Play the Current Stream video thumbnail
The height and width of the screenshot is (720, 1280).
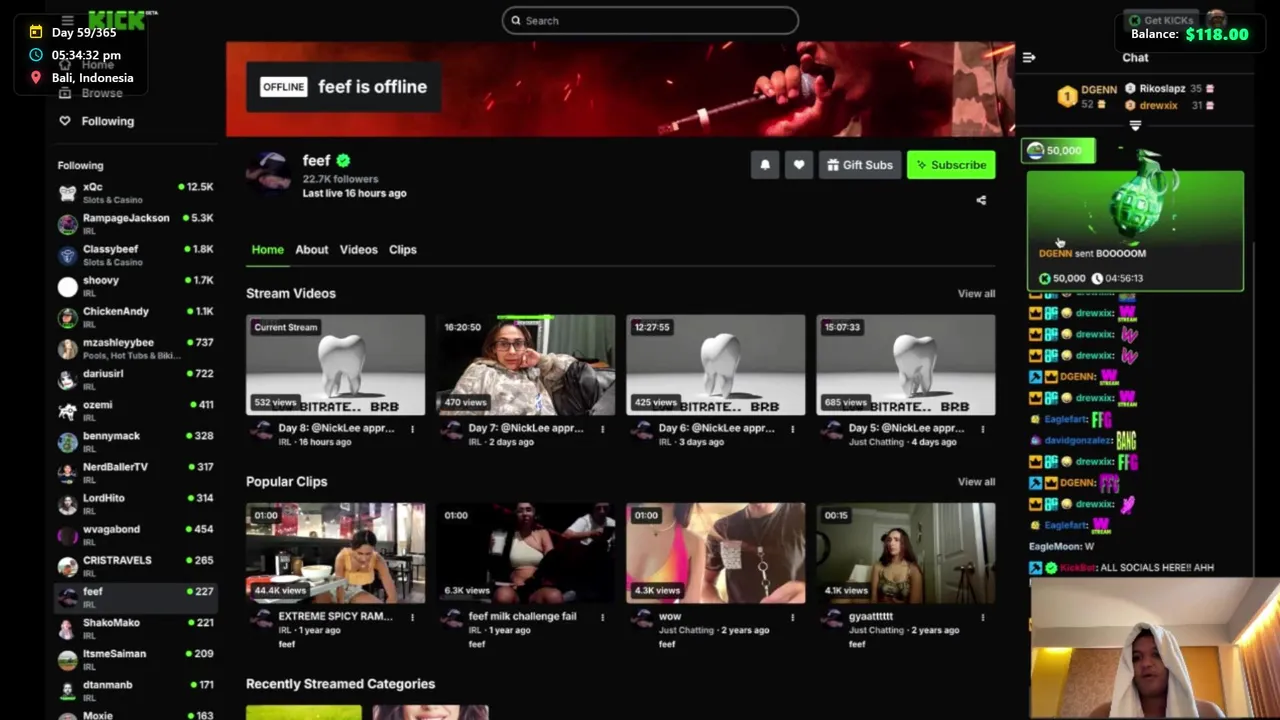click(335, 365)
